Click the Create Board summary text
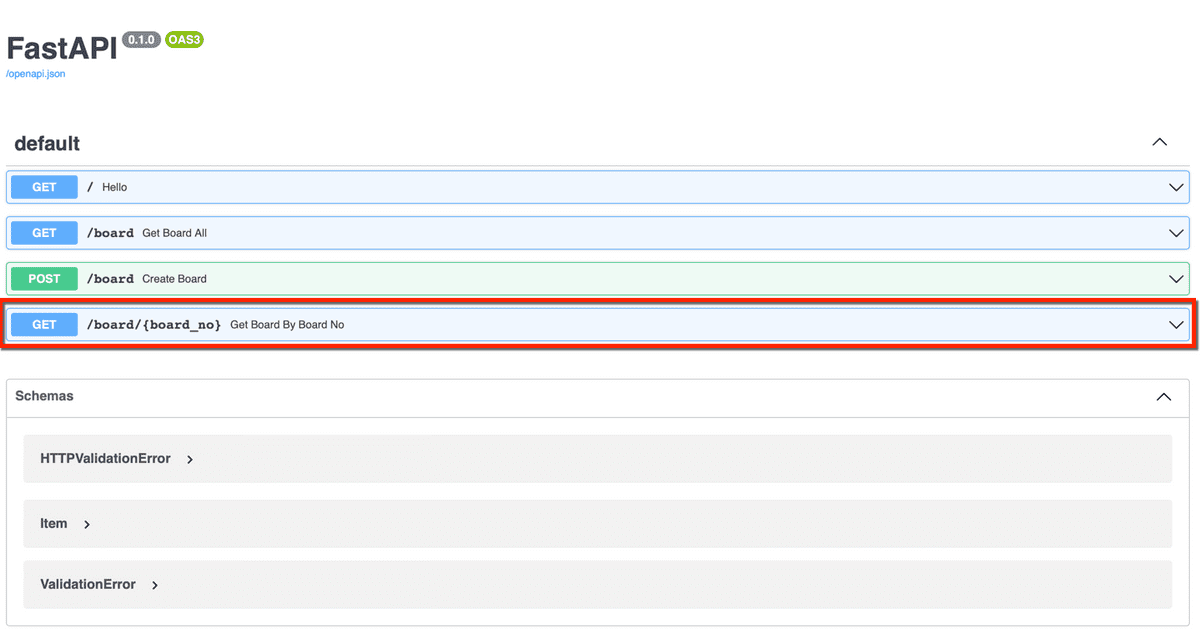The image size is (1200, 640). (174, 279)
